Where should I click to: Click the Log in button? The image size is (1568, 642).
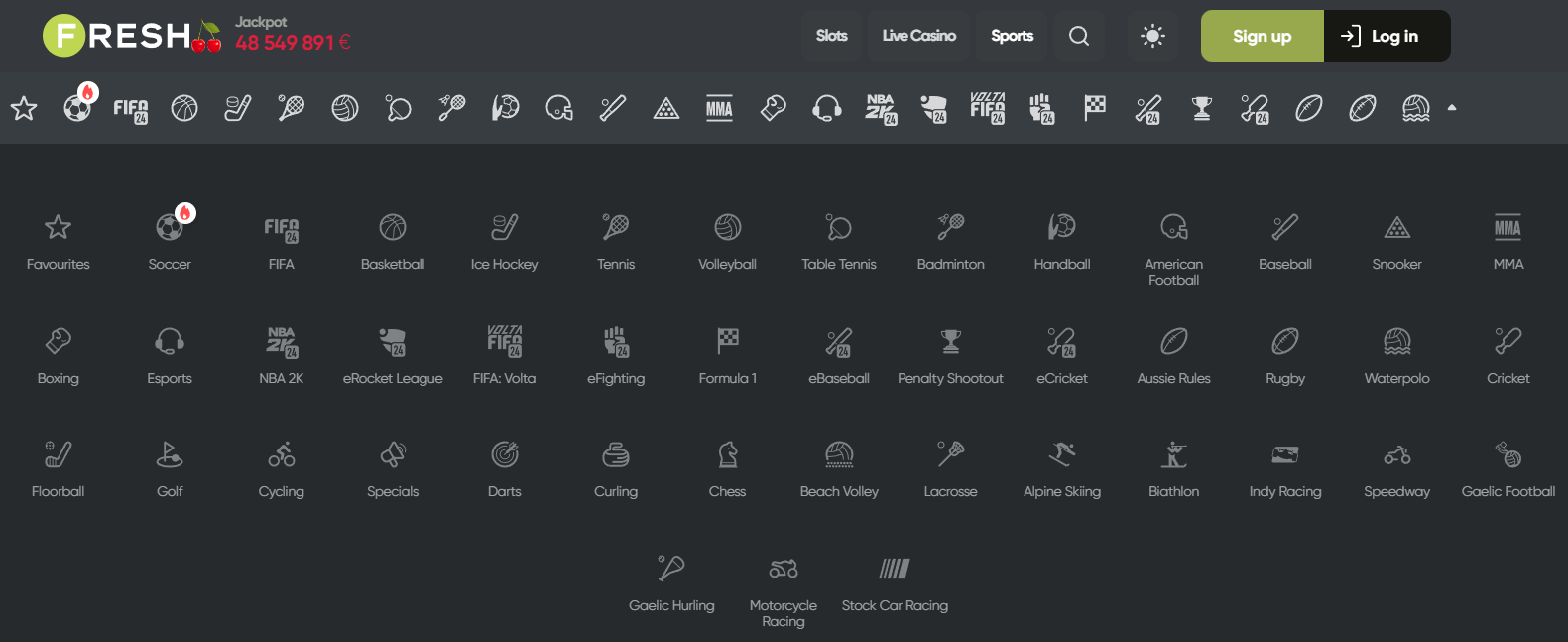1387,36
